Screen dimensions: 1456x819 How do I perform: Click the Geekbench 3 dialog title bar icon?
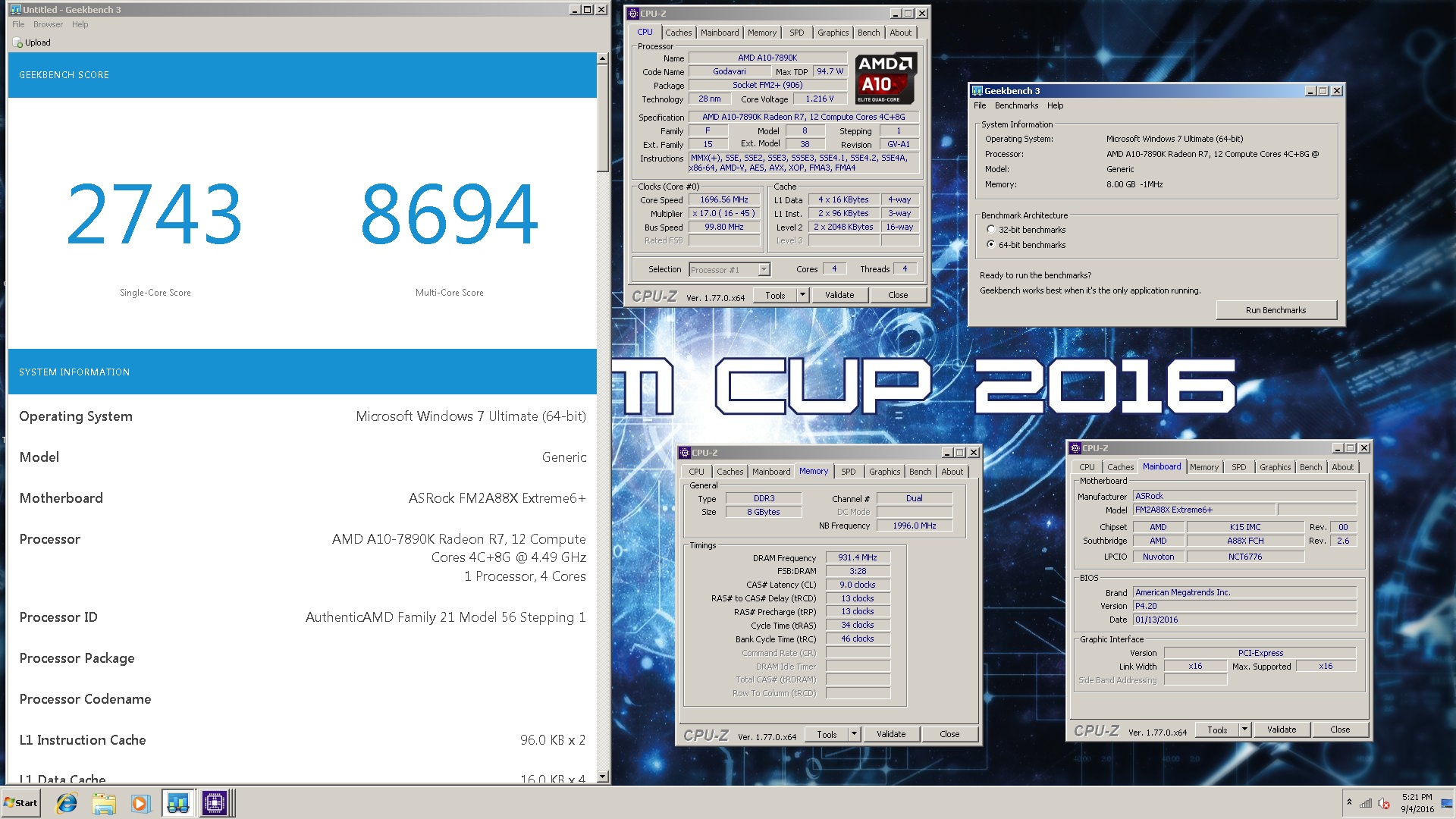click(977, 91)
